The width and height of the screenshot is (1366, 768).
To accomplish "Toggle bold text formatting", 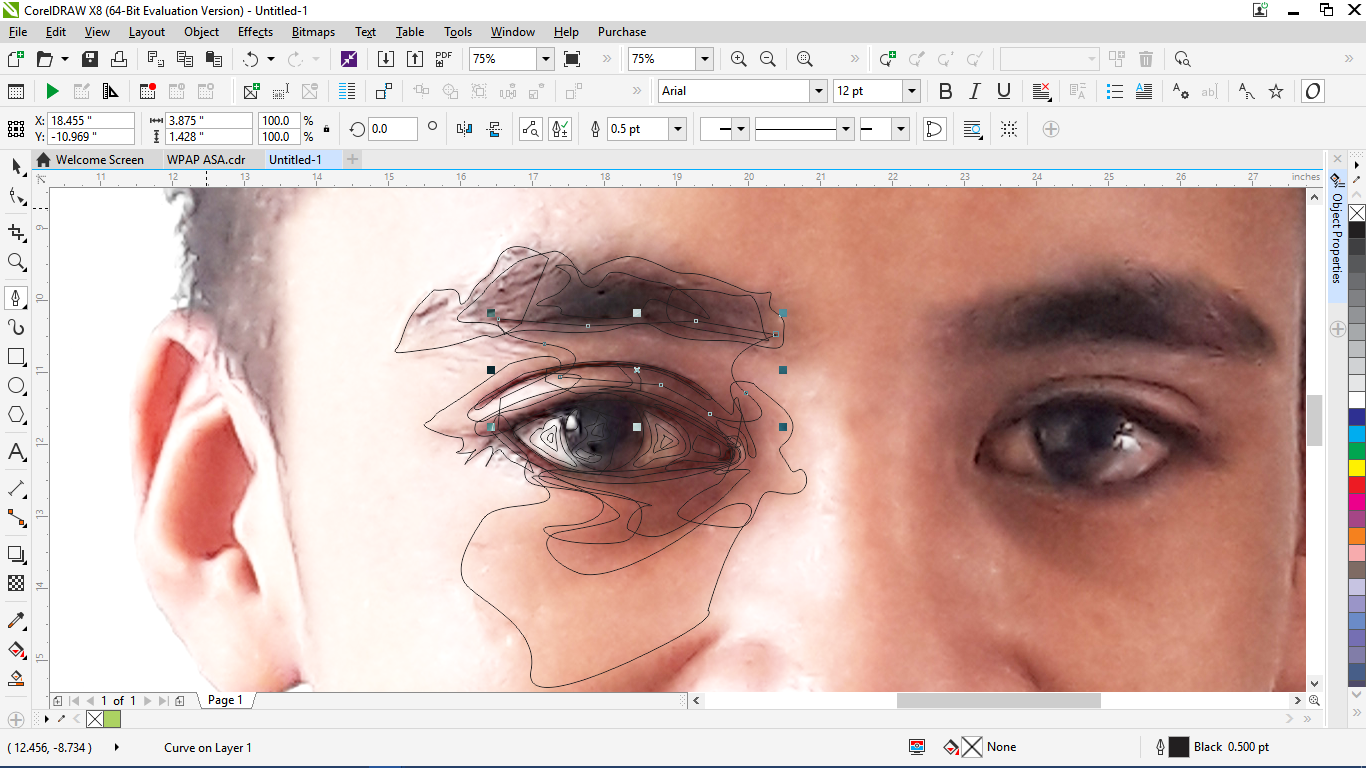I will tap(944, 90).
